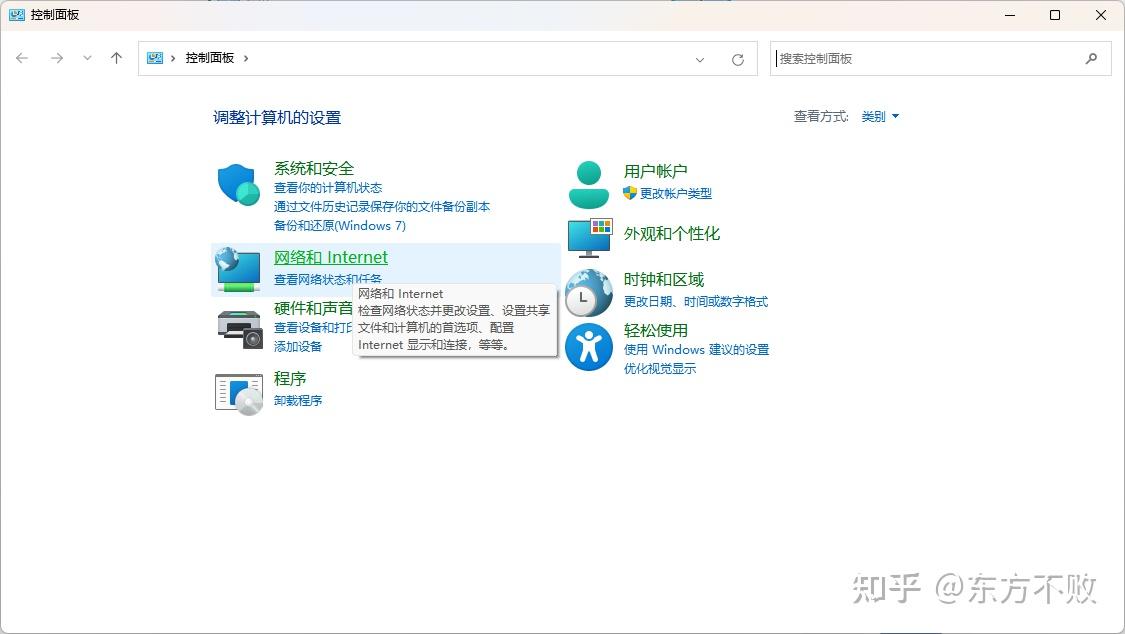Screen dimensions: 1125x634
Task: Open the Programs disc icon
Action: click(x=239, y=394)
